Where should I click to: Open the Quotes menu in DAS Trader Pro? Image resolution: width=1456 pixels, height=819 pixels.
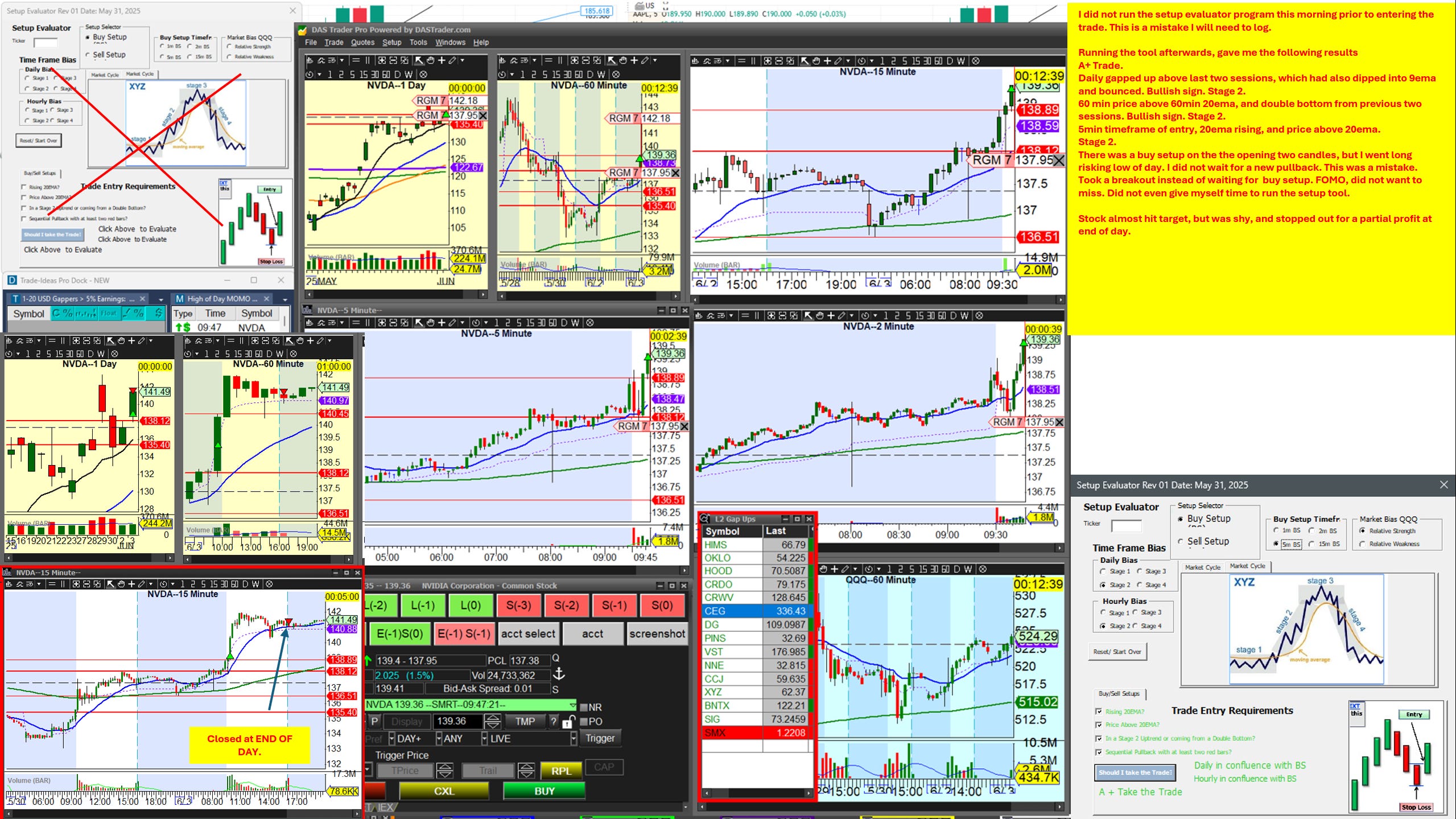[362, 42]
